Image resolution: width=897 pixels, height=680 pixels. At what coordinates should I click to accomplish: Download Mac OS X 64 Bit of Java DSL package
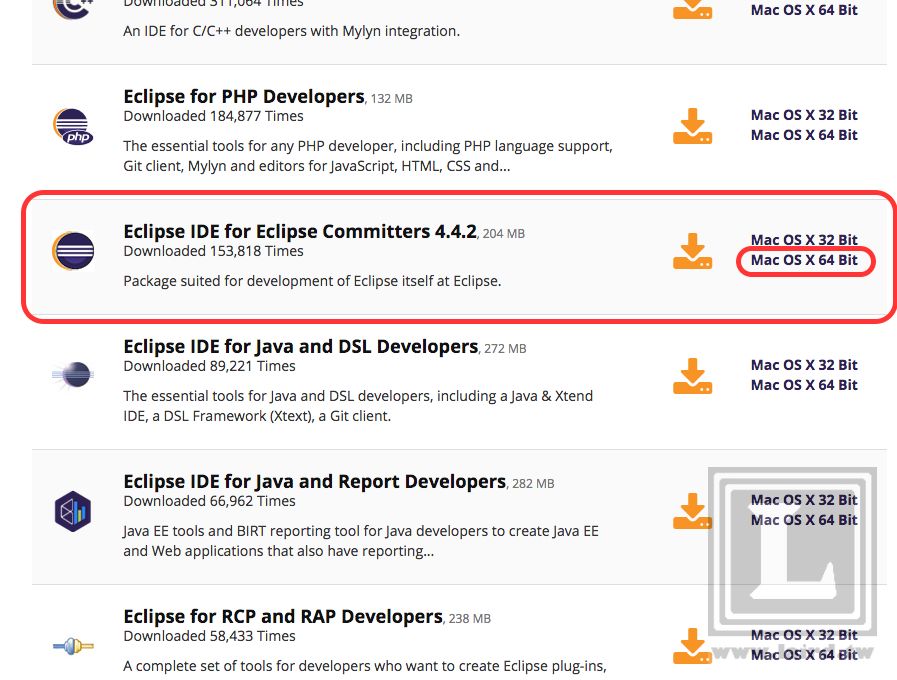point(804,385)
